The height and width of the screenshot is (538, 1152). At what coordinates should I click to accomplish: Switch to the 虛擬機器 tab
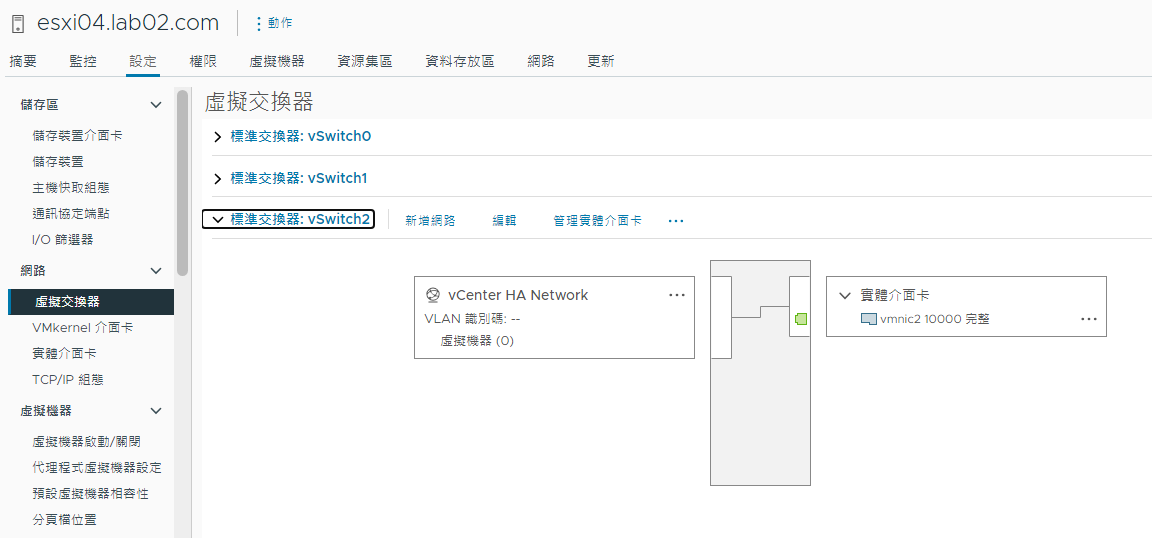[x=277, y=62]
